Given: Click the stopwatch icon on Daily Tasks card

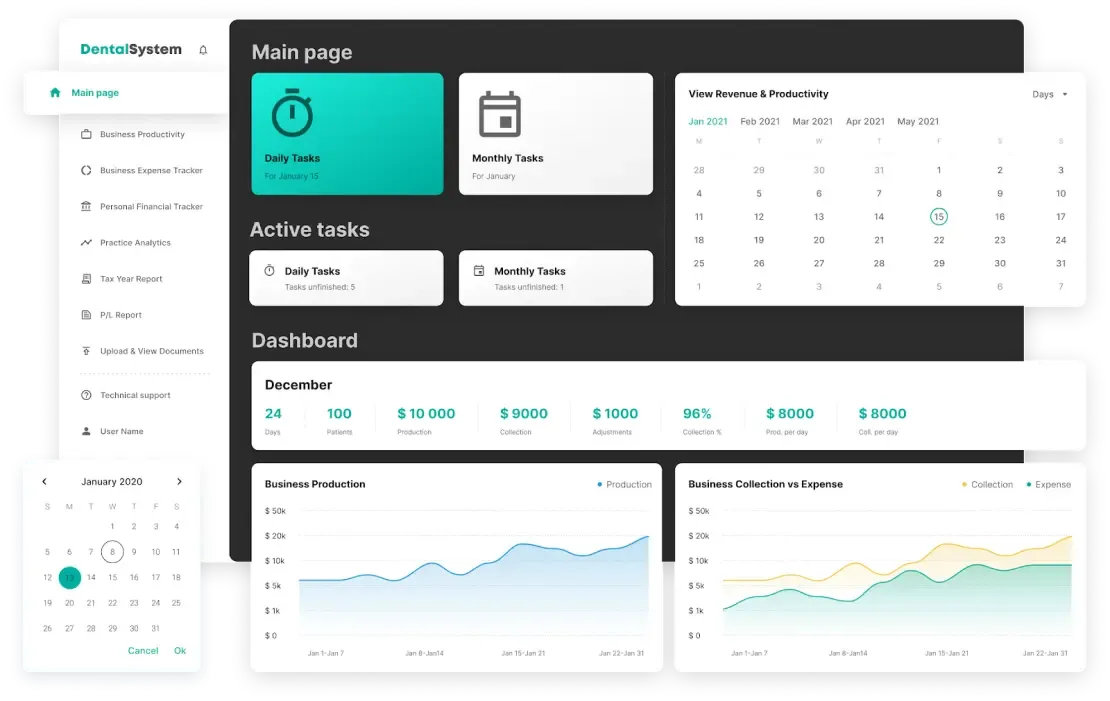Looking at the screenshot, I should [292, 113].
